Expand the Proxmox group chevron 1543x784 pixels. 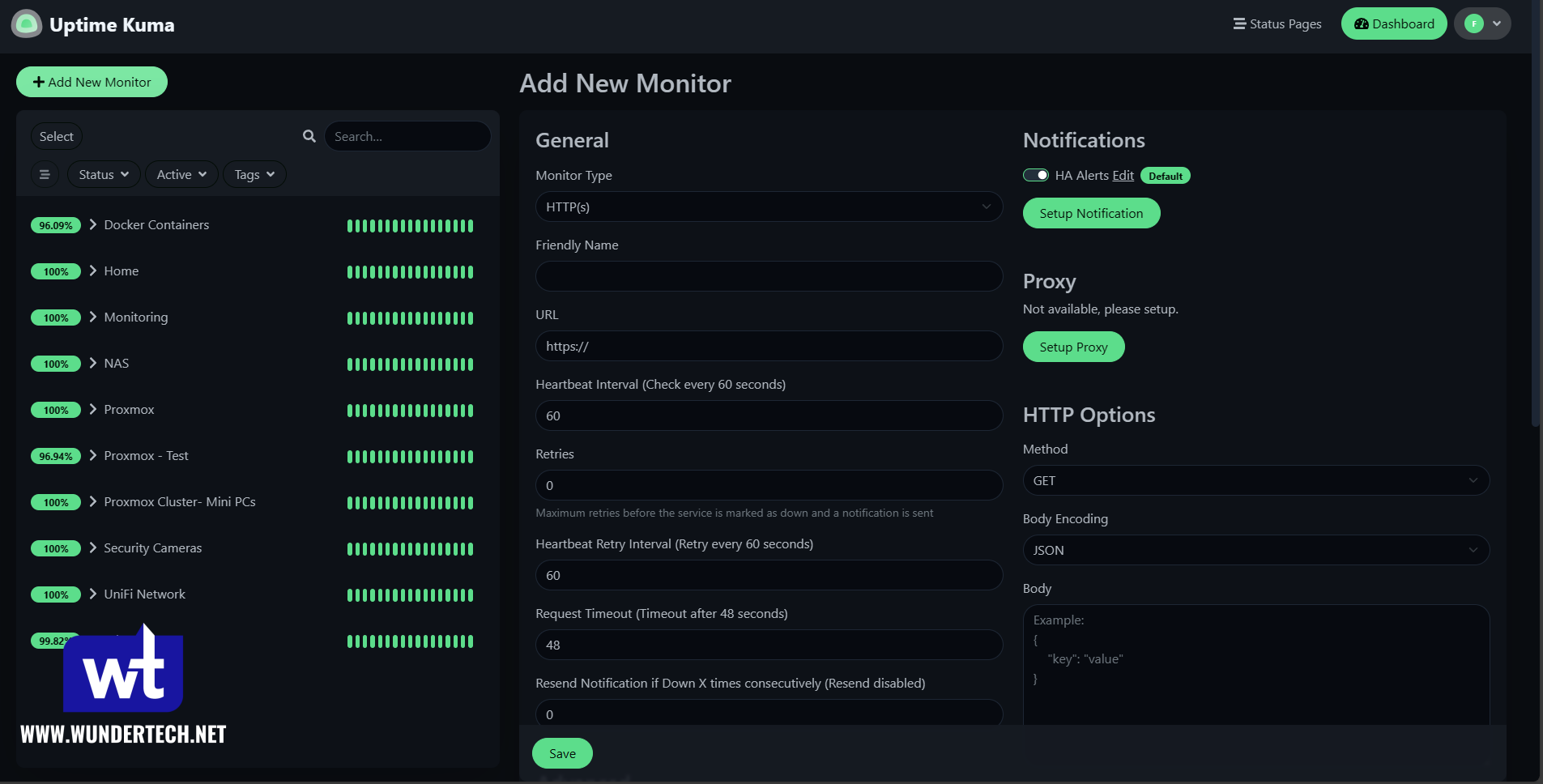pos(92,409)
